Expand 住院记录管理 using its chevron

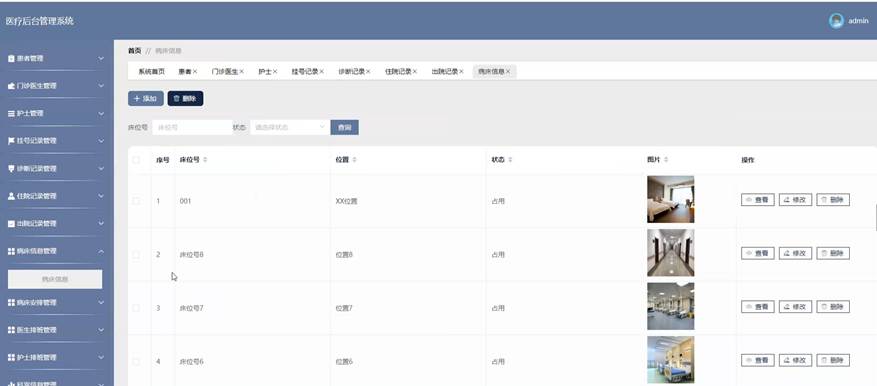pos(101,196)
